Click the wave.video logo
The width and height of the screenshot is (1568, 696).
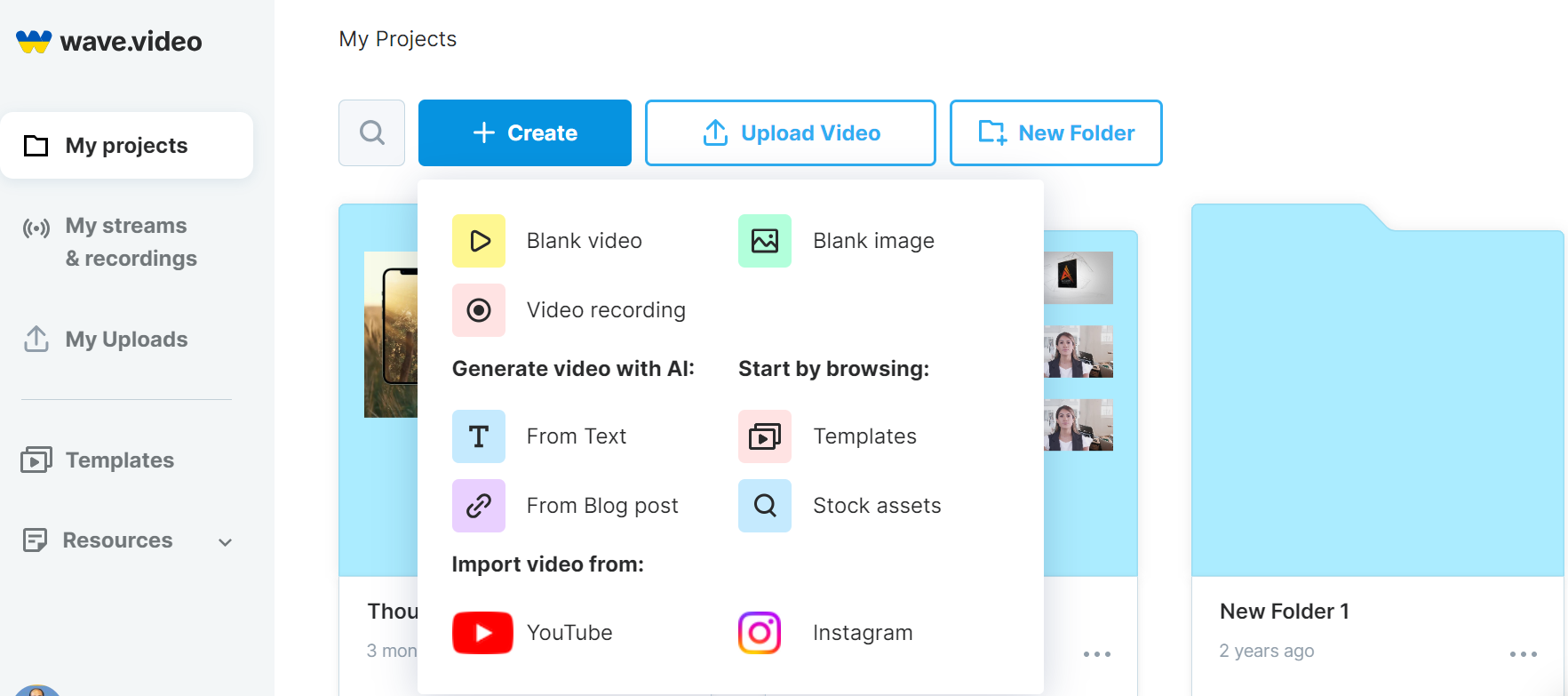pyautogui.click(x=109, y=41)
